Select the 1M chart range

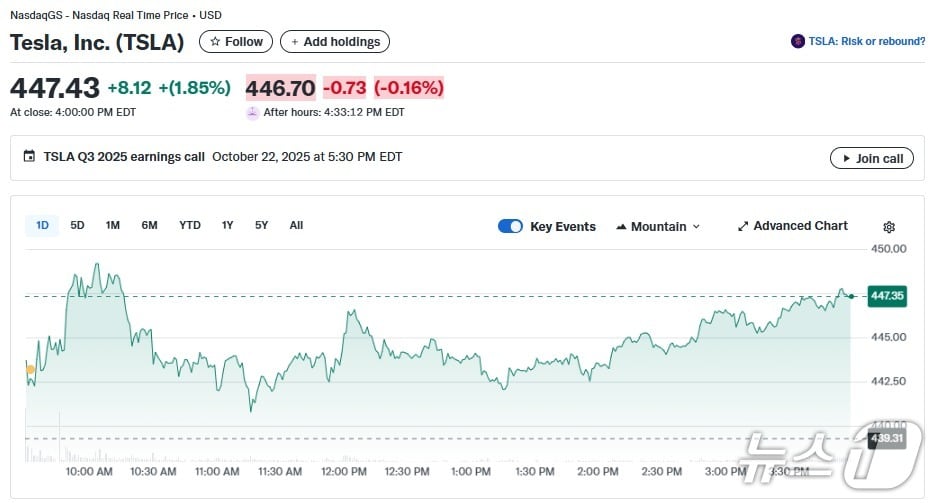(113, 225)
